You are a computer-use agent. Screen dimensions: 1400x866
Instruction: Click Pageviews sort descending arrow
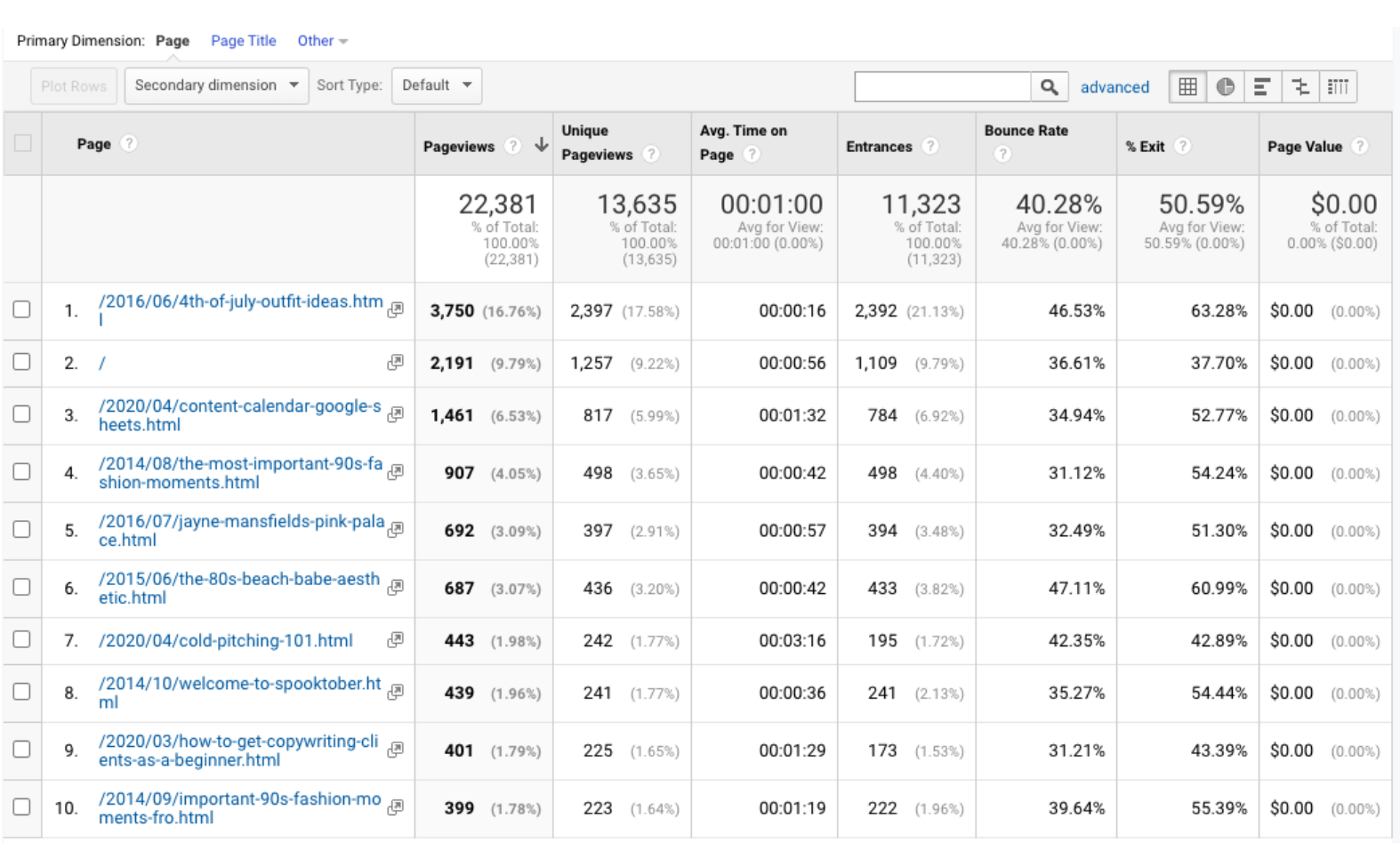[x=541, y=145]
